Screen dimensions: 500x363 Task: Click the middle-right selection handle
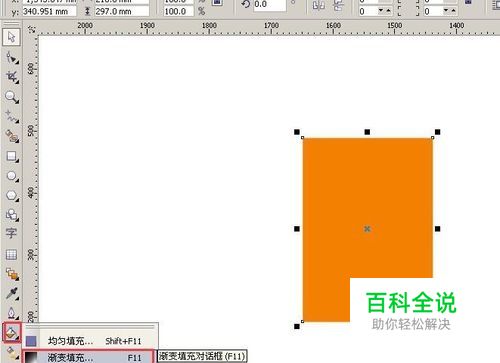click(437, 229)
